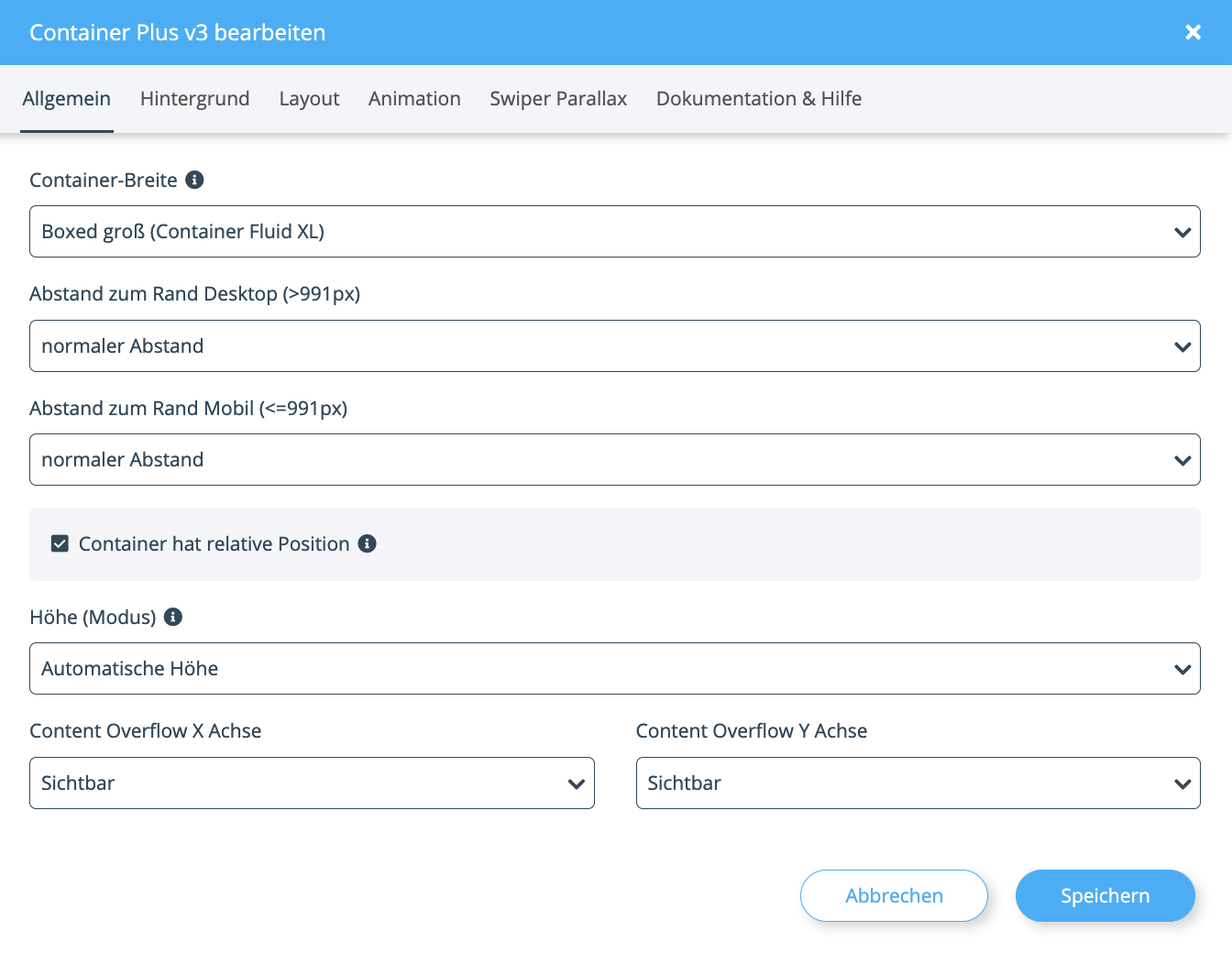Open Content Overflow Y Achse dropdown
Screen dimensions: 1232x953
click(918, 783)
